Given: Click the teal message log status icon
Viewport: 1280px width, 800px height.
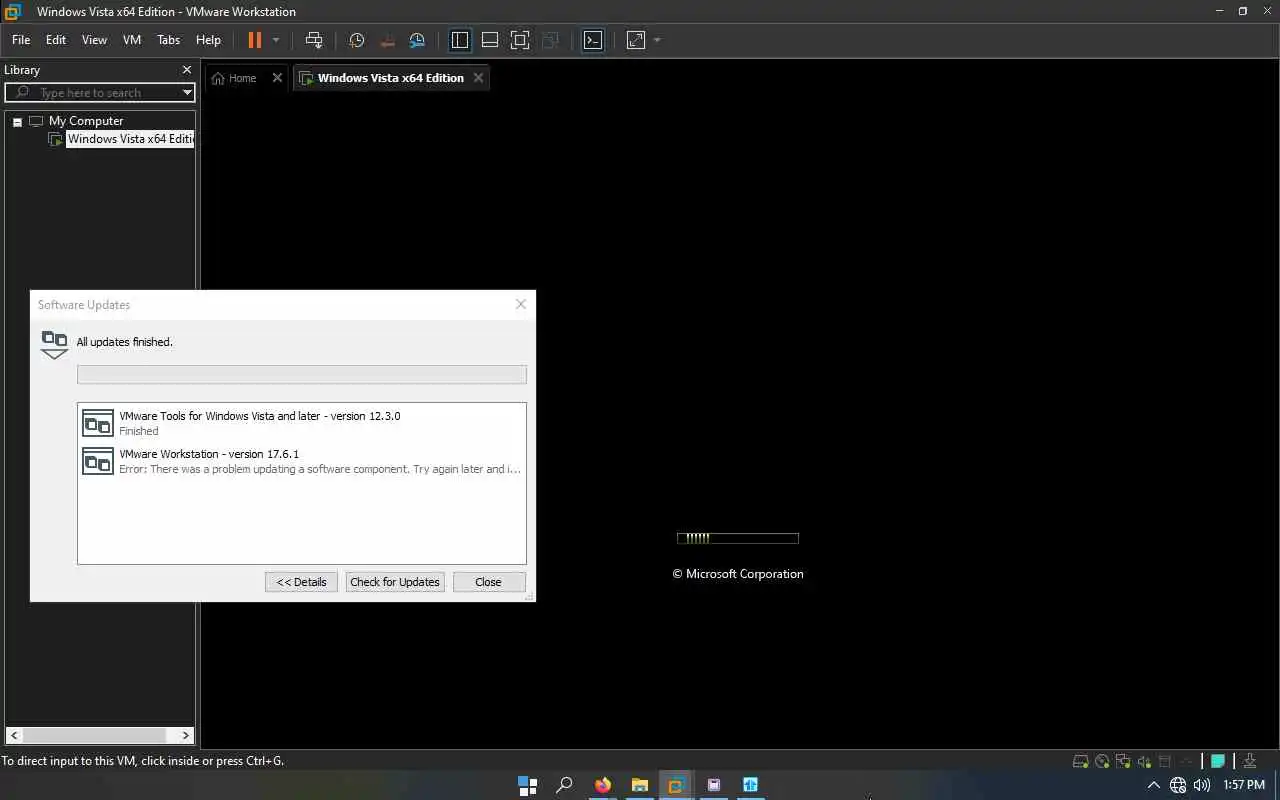Looking at the screenshot, I should point(1218,761).
